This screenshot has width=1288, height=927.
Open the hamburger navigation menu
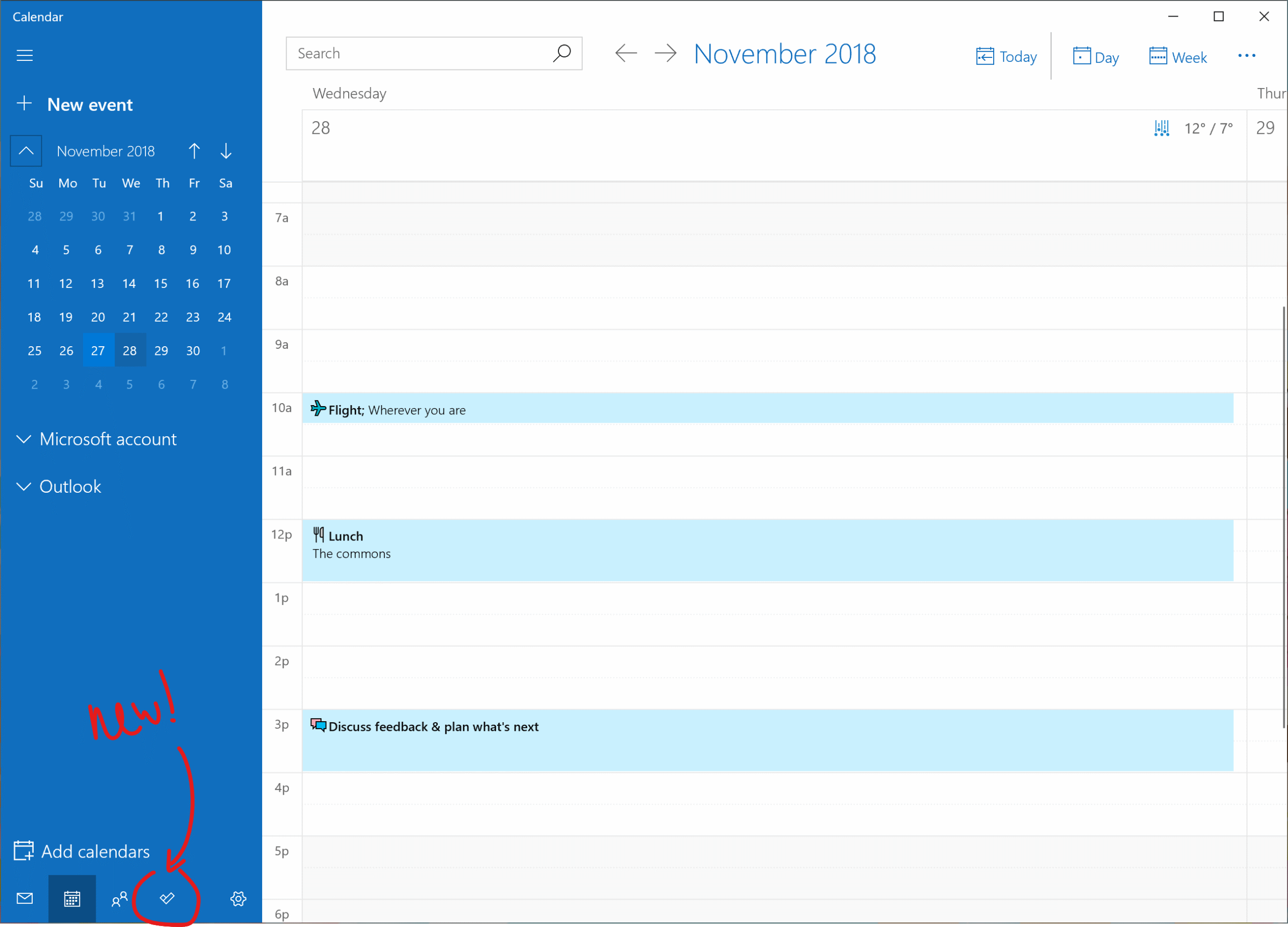click(x=25, y=55)
